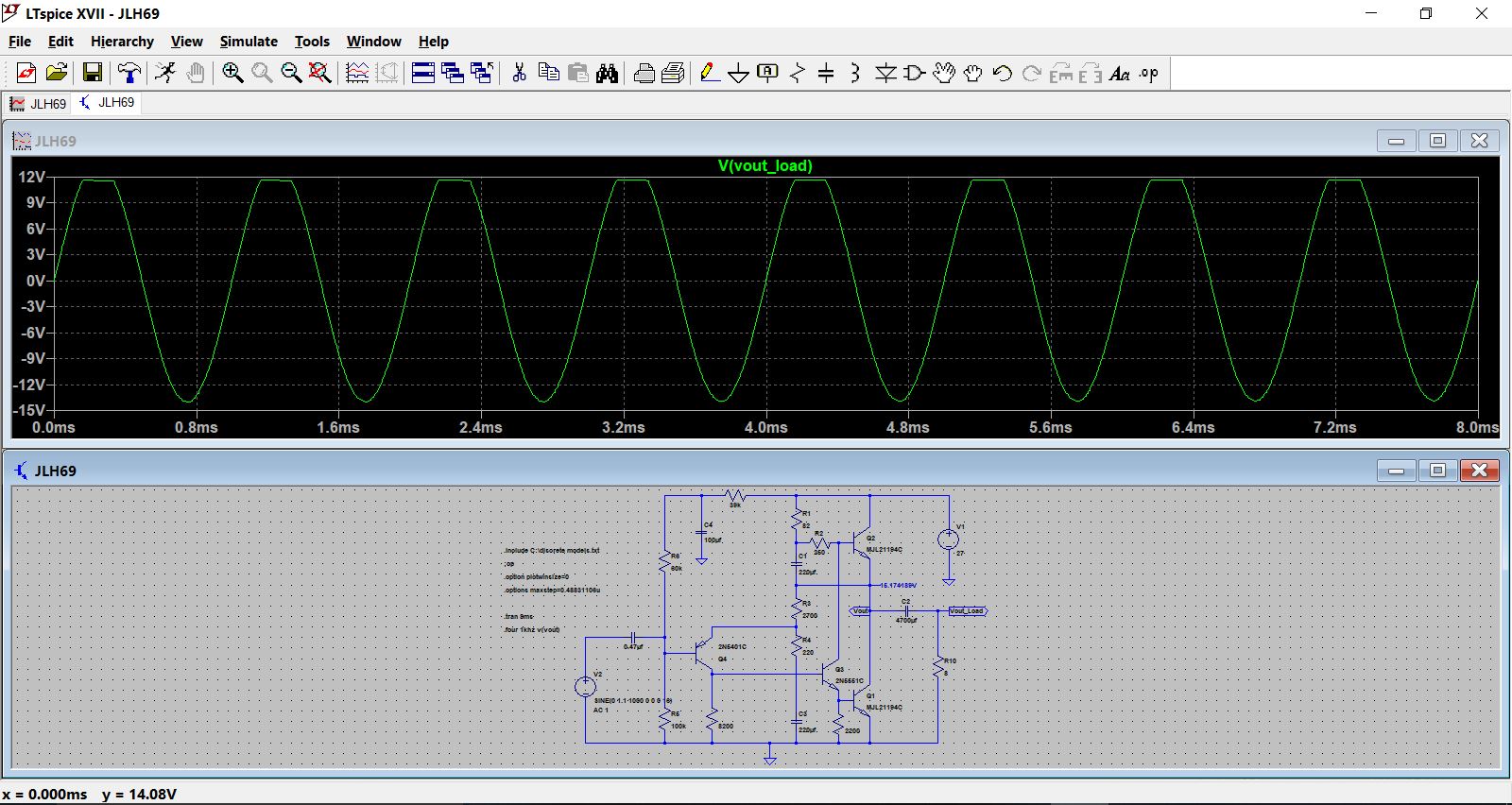Open the Window menu

pos(373,42)
